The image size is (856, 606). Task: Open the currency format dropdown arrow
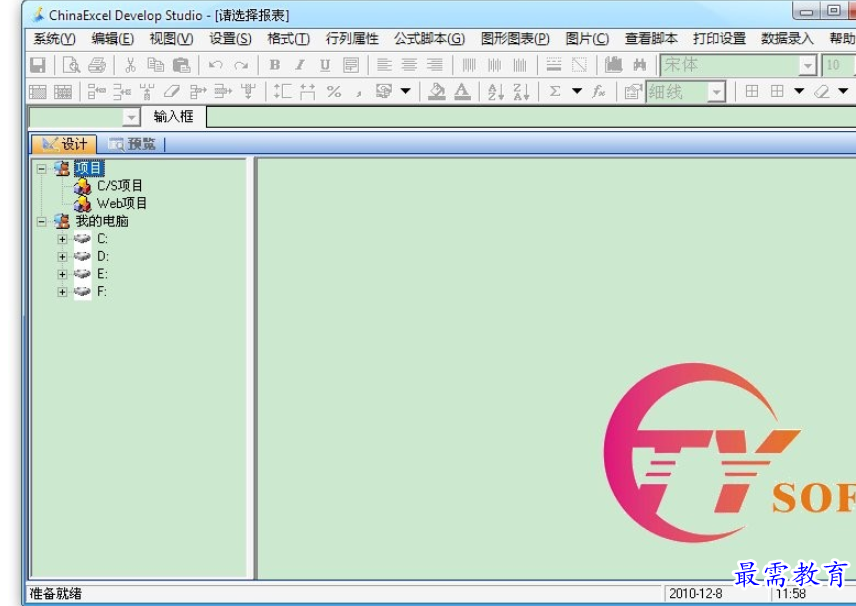point(405,91)
